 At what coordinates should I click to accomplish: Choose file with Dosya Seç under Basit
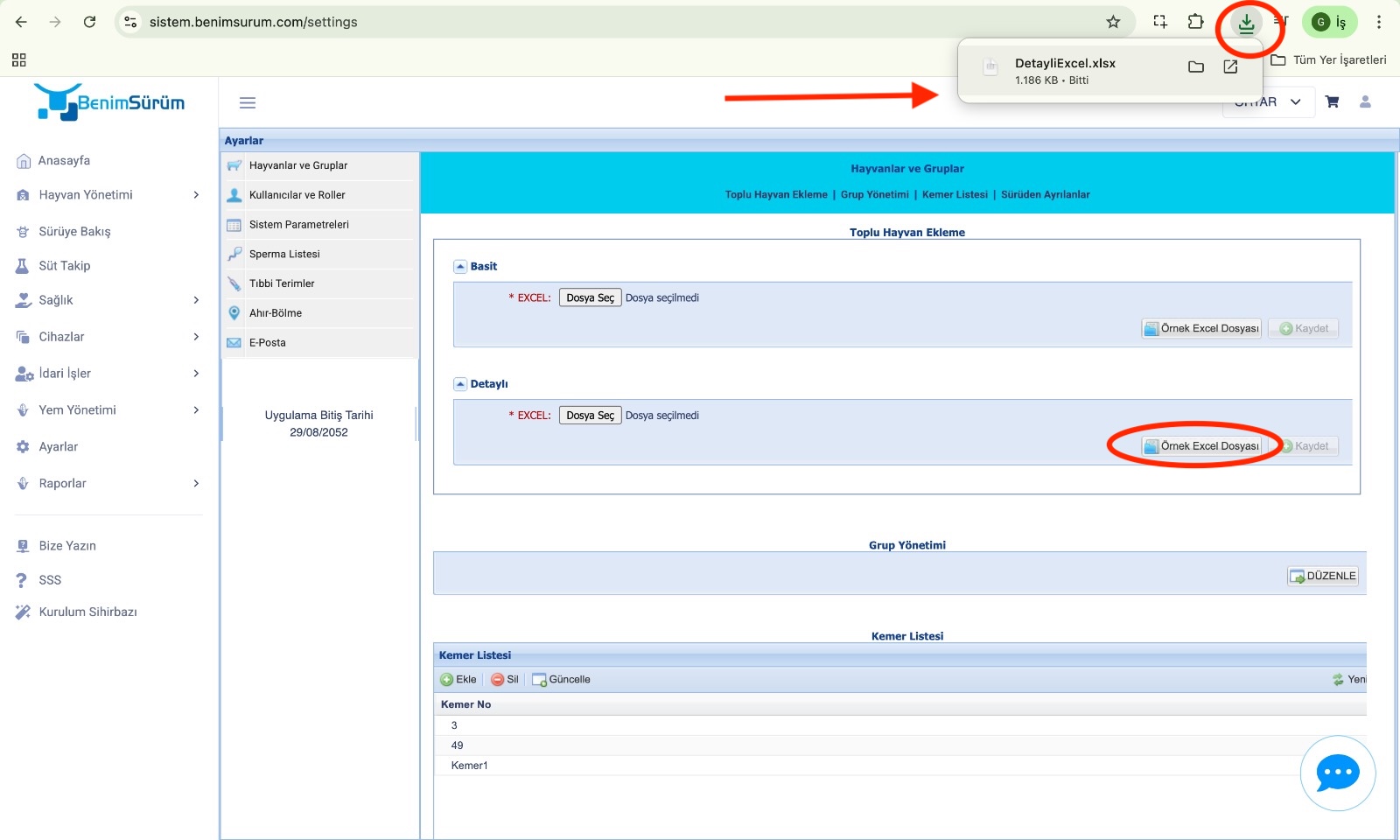tap(590, 298)
